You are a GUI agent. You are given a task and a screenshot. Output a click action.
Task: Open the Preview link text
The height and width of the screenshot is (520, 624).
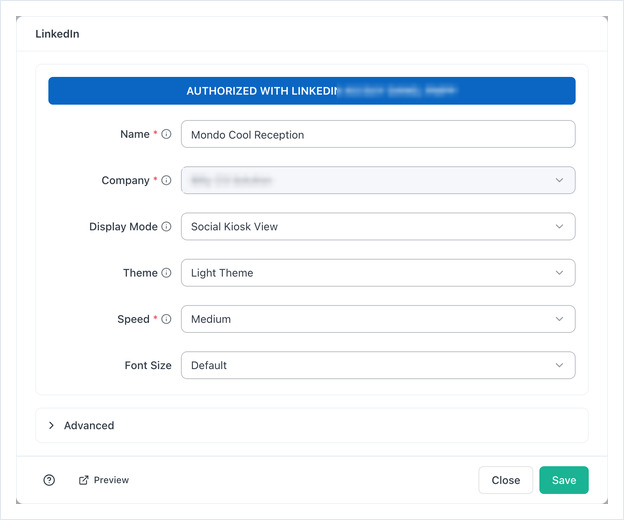(x=111, y=480)
